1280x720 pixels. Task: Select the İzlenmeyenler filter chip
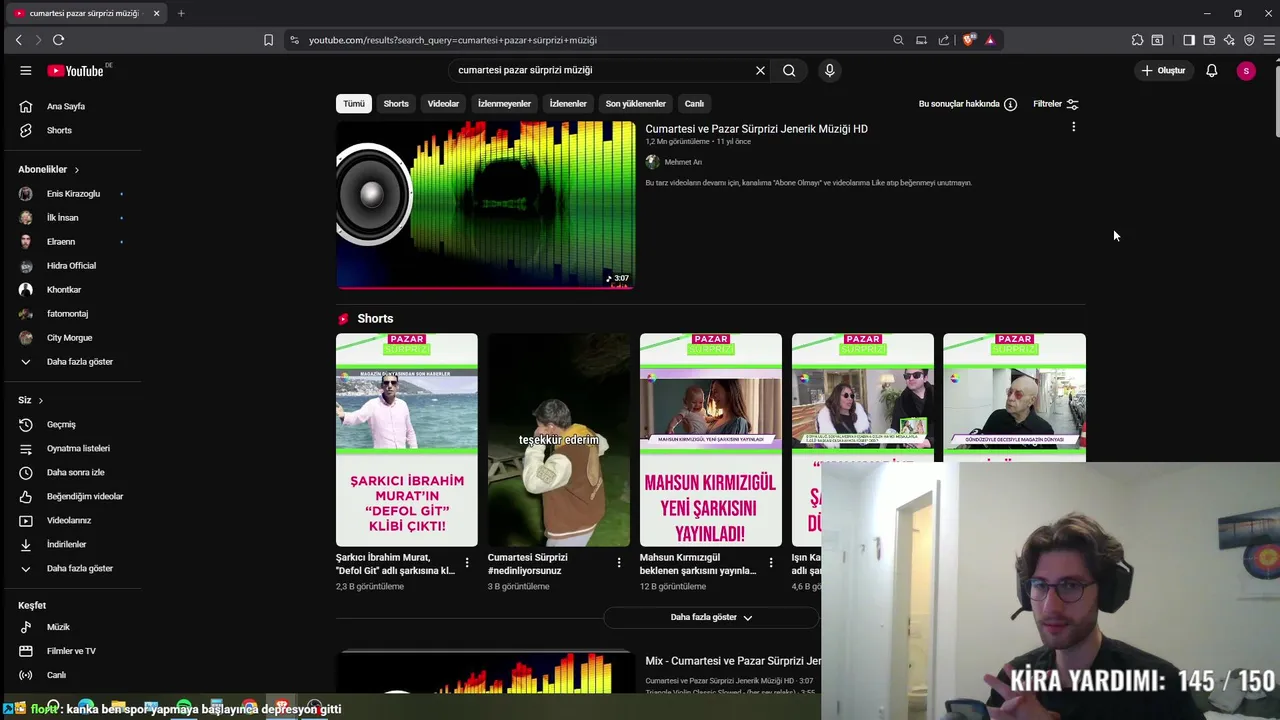click(x=504, y=104)
